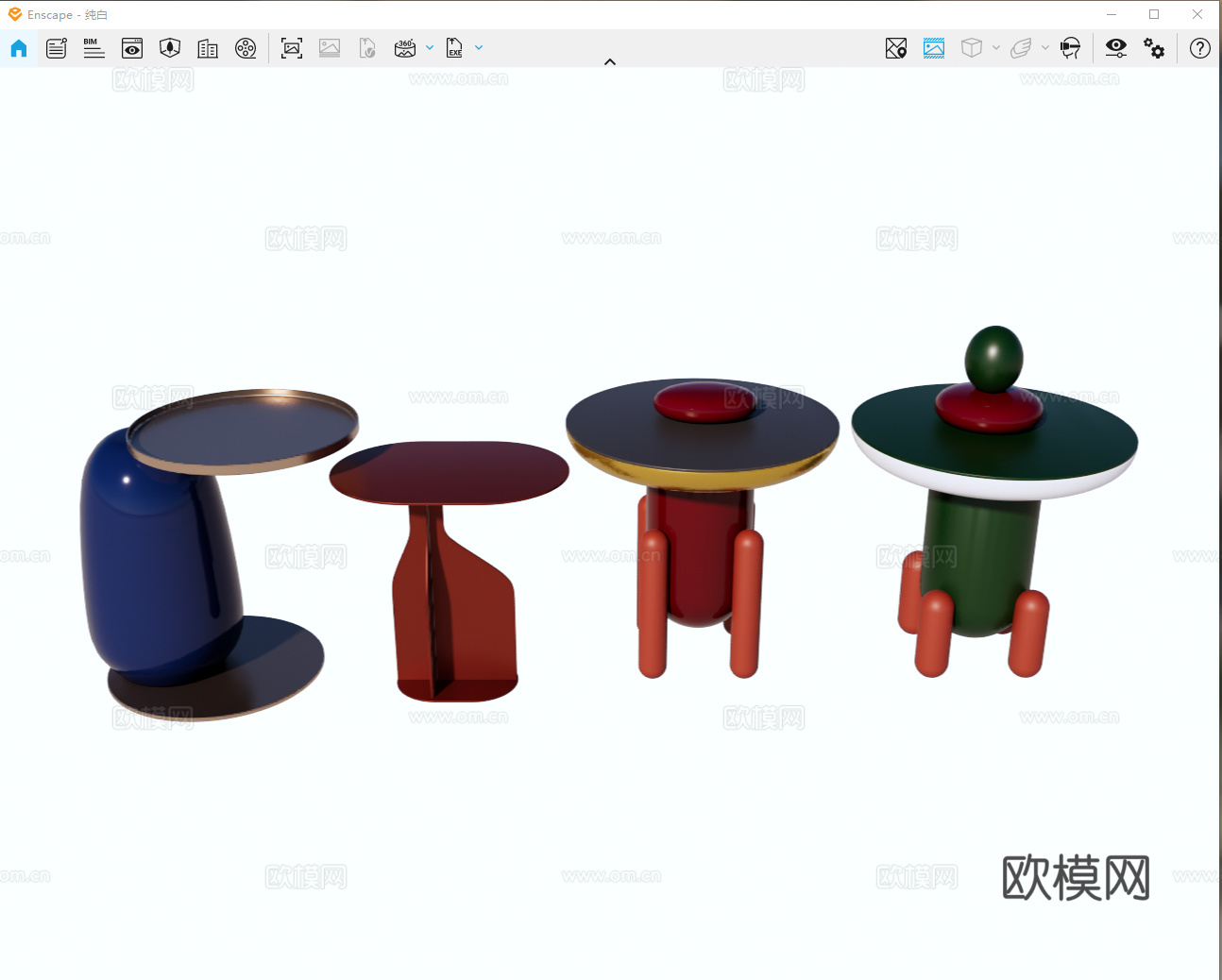This screenshot has height=980, width=1222.
Task: Click the 360 panorama icon
Action: click(x=405, y=48)
